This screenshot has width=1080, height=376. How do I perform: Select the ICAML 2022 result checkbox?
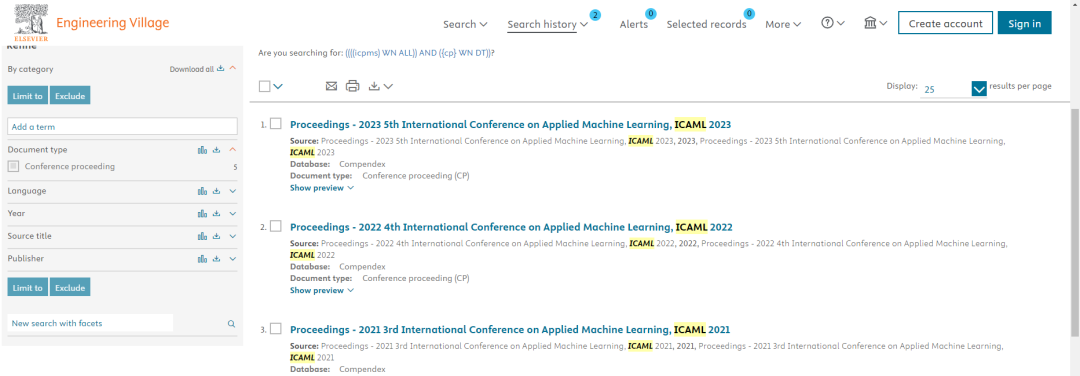(276, 226)
